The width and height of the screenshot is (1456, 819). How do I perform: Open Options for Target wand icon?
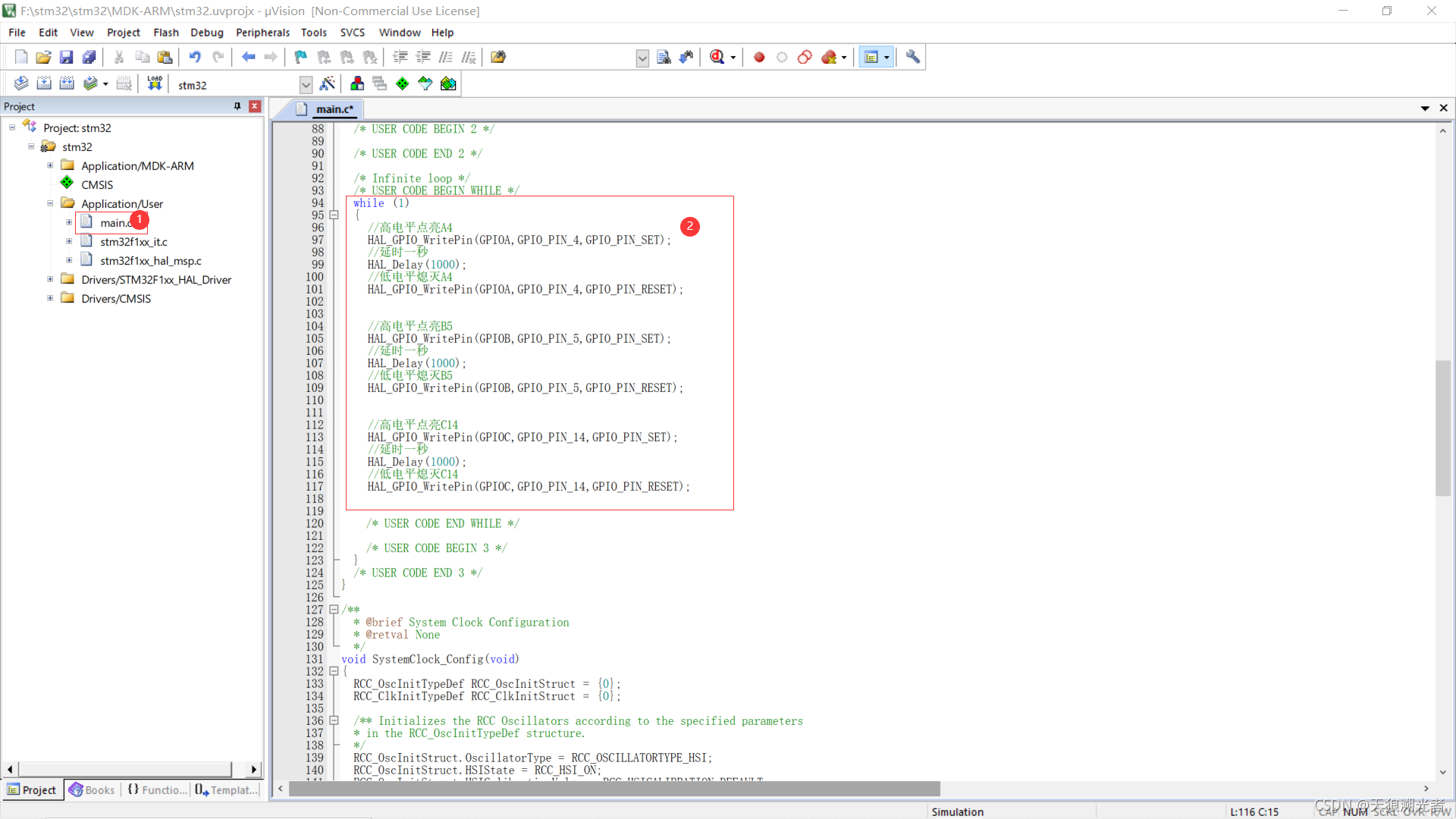click(x=328, y=83)
